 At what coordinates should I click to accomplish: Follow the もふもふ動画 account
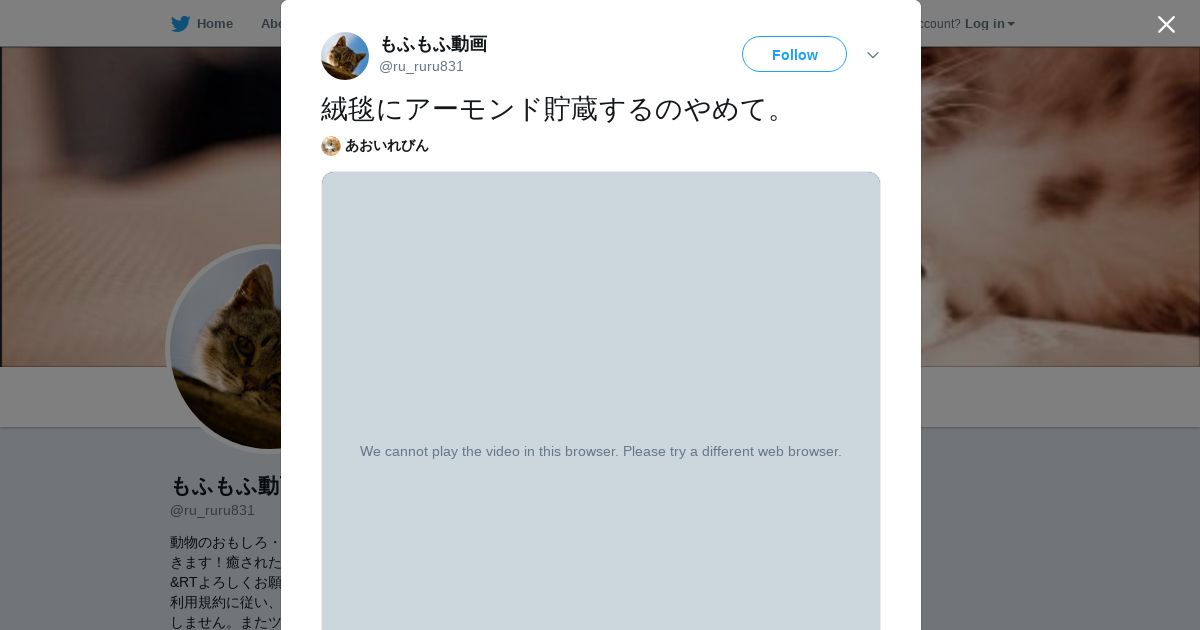[794, 54]
